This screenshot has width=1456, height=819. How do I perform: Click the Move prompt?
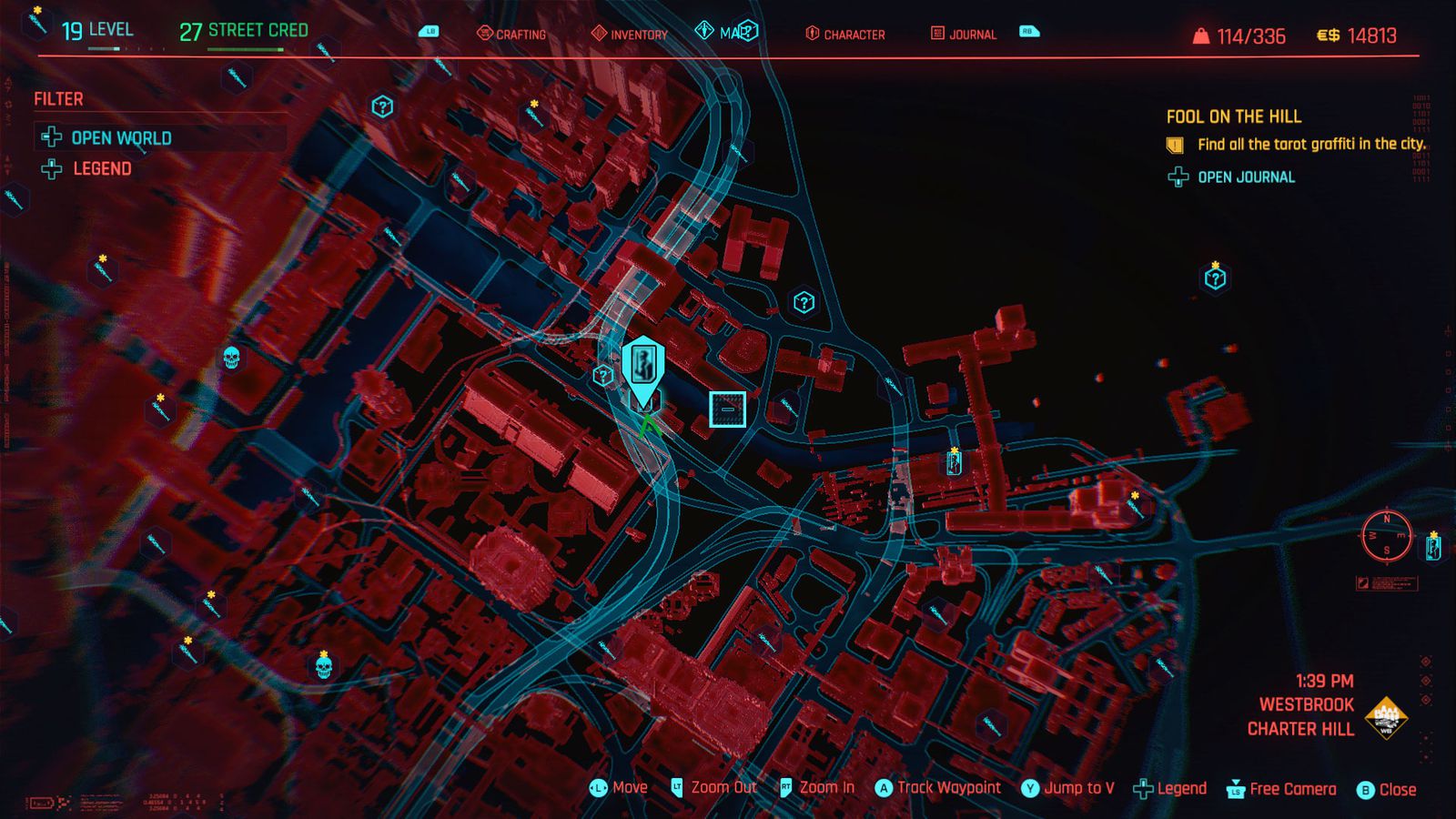618,788
